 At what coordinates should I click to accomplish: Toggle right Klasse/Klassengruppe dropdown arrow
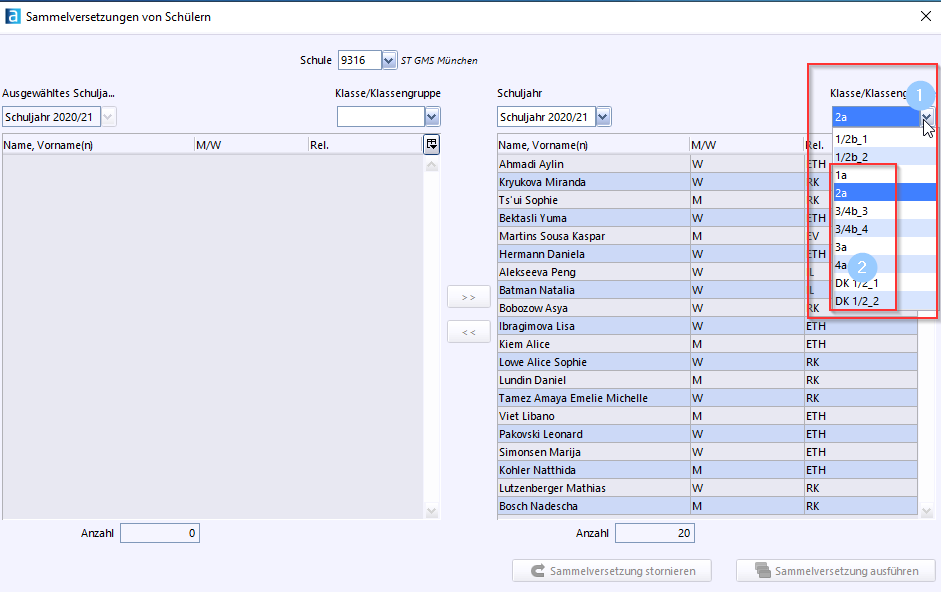click(x=927, y=116)
